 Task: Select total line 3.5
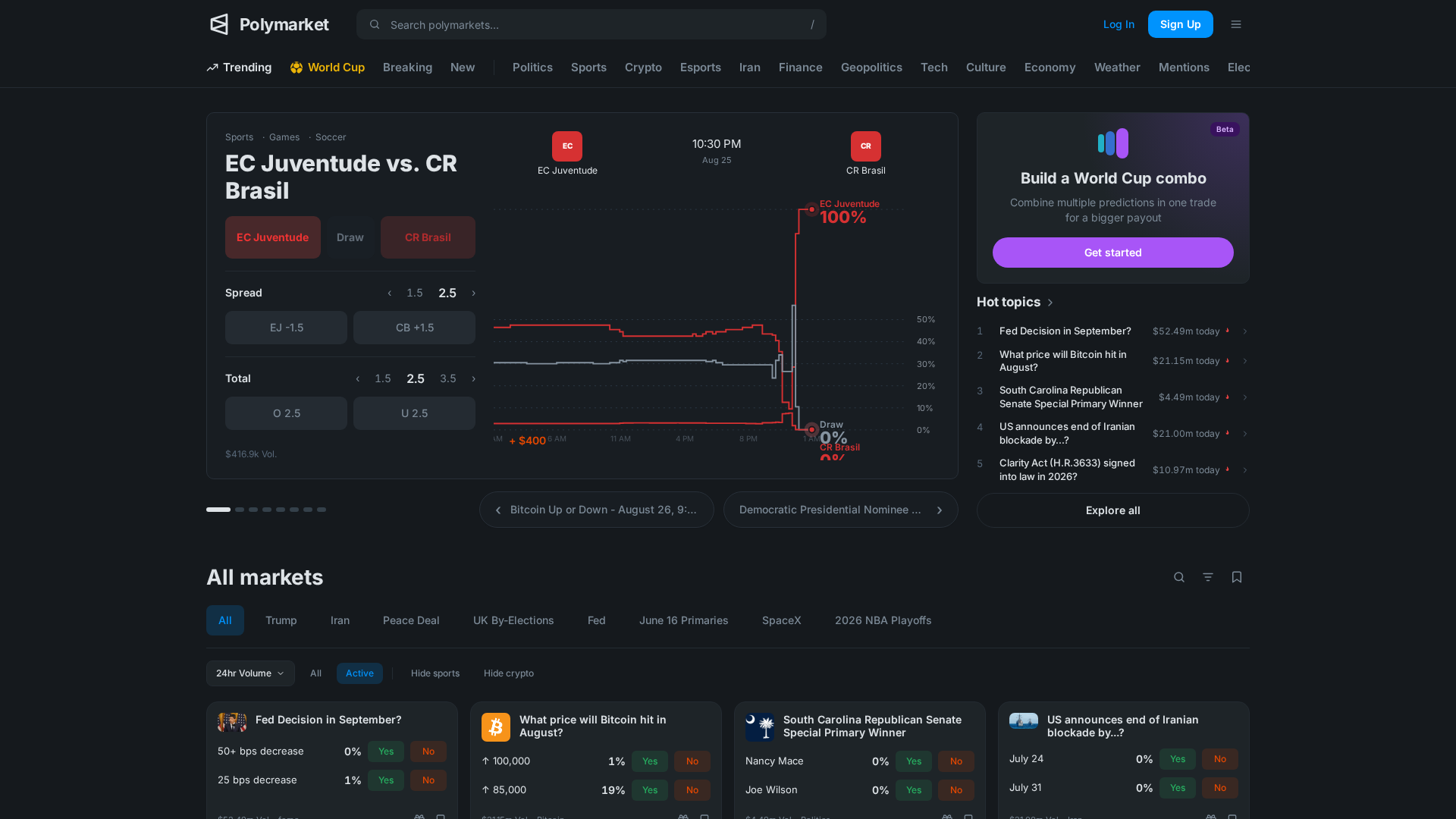(x=448, y=378)
